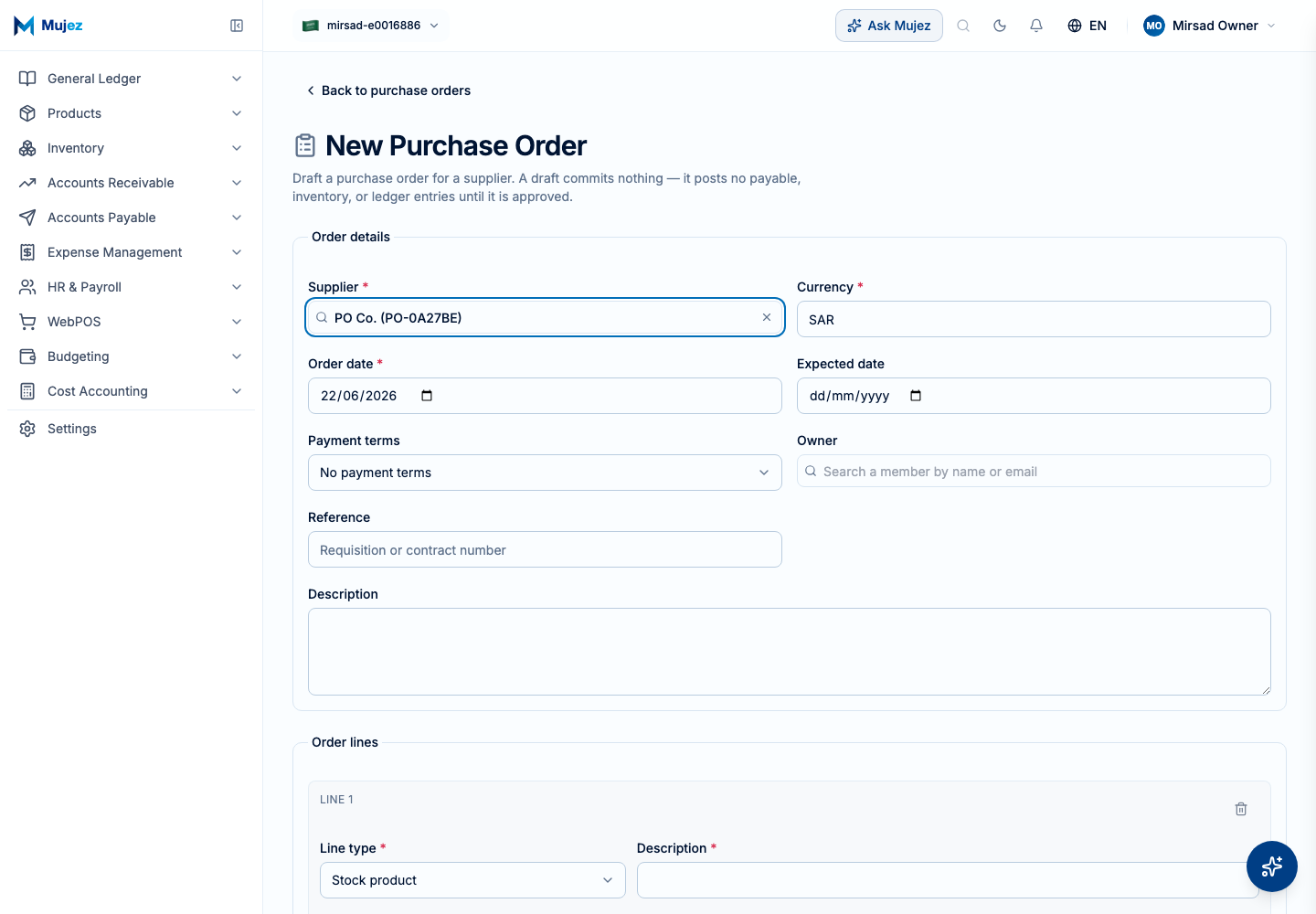Focus the Supplier search field
The height and width of the screenshot is (914, 1316).
pyautogui.click(x=545, y=317)
